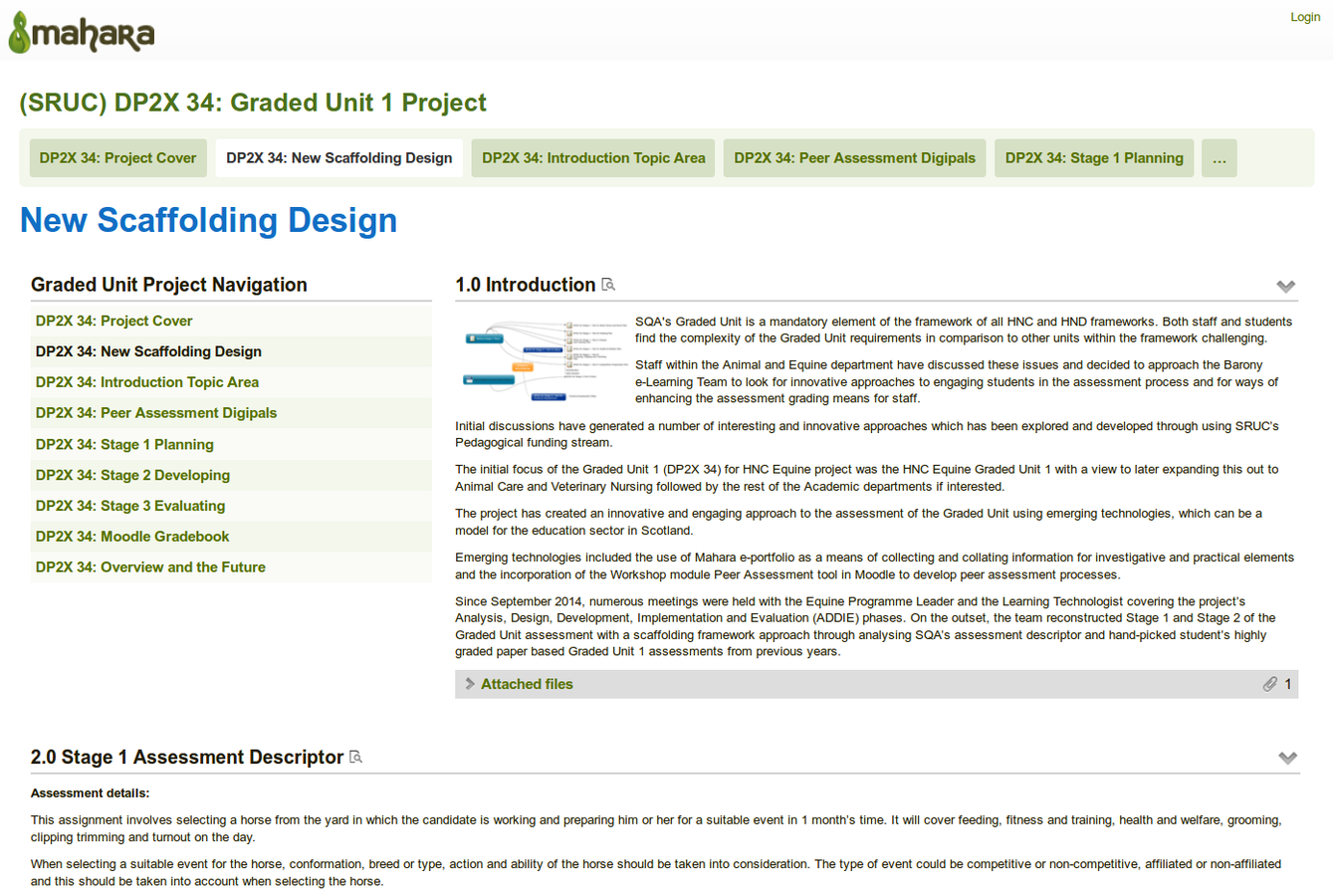This screenshot has height=896, width=1333.
Task: Select New Scaffolding Design in navigation list
Action: (148, 351)
